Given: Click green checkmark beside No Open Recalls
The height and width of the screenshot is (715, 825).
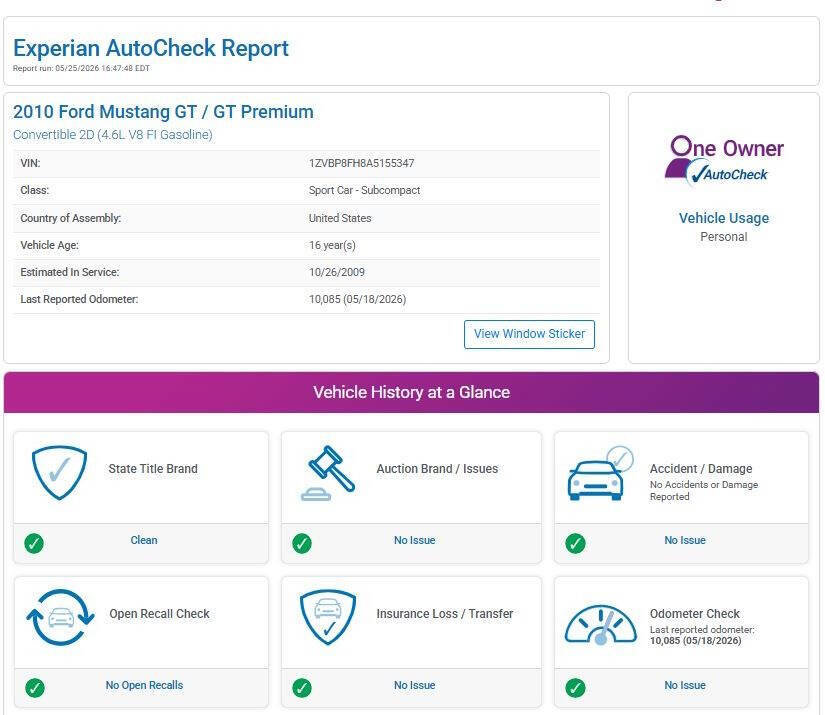Looking at the screenshot, I should [35, 688].
